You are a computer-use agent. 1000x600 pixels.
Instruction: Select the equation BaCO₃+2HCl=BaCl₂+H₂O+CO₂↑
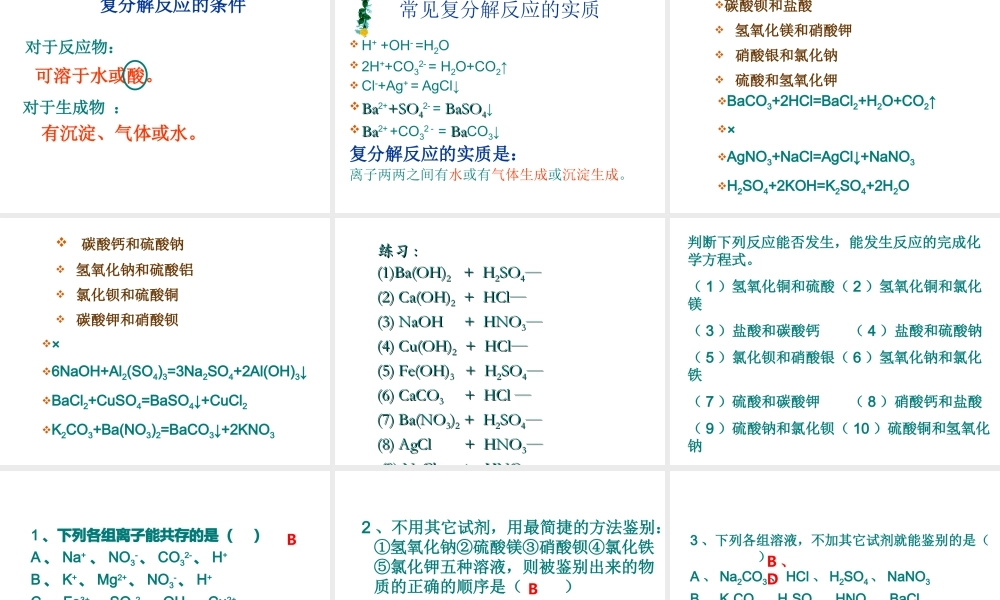pos(831,102)
